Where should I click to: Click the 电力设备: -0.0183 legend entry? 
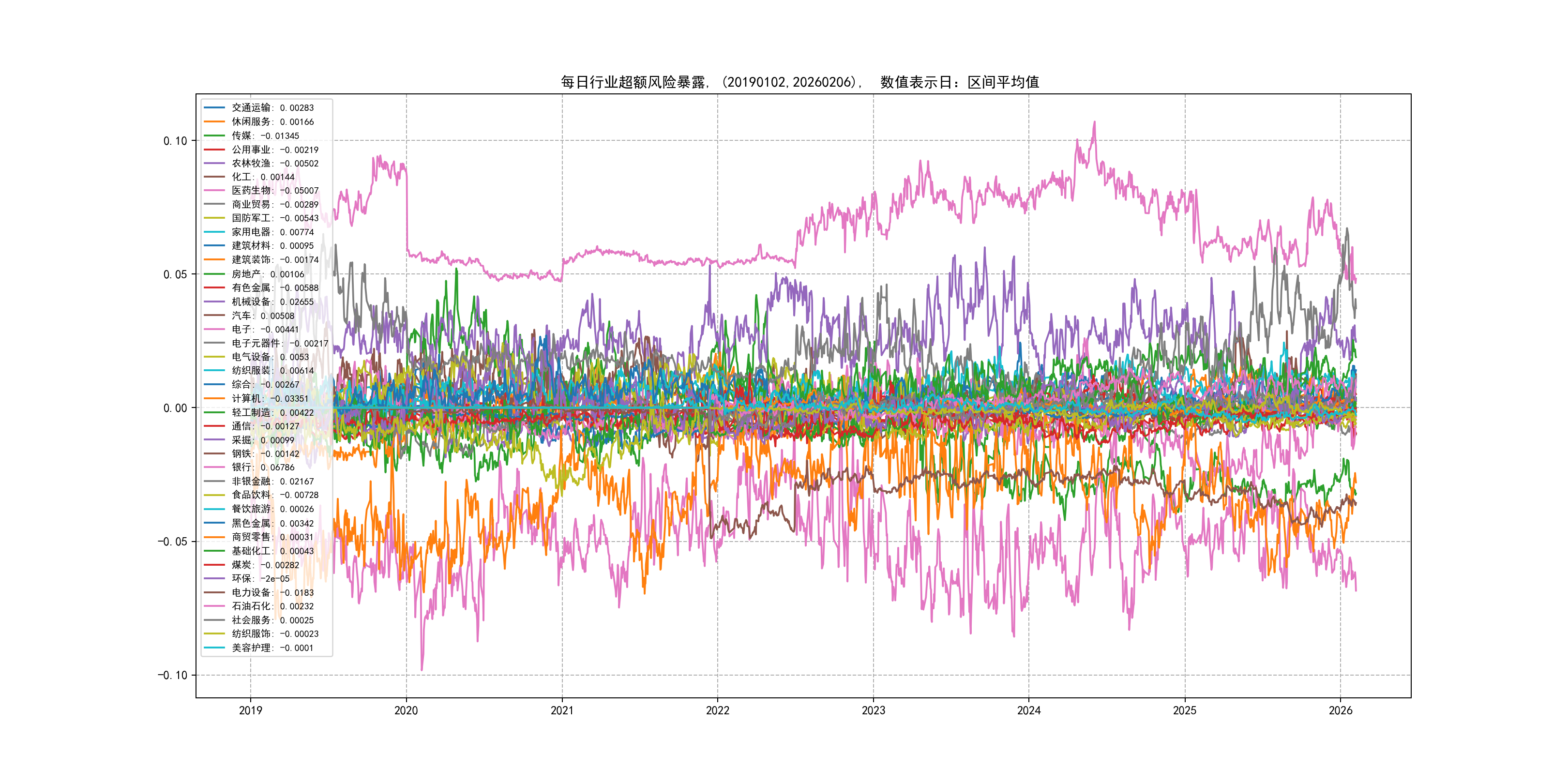coord(272,592)
